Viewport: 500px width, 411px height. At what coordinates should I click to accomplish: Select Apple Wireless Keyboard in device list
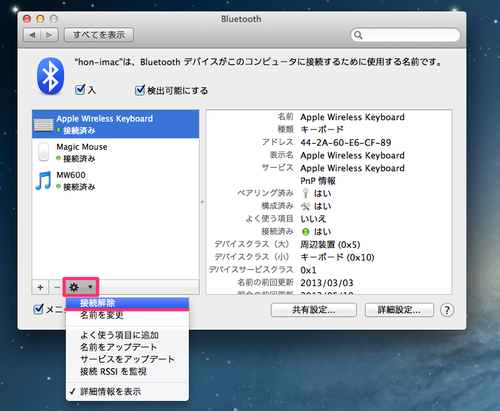[116, 124]
